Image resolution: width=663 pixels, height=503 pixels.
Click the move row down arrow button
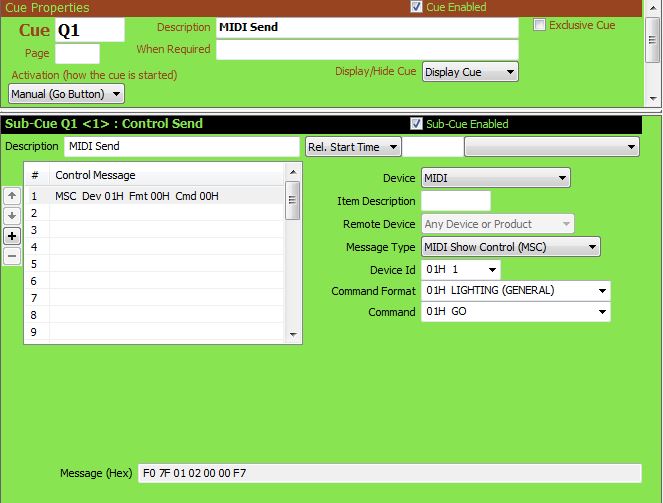(12, 216)
